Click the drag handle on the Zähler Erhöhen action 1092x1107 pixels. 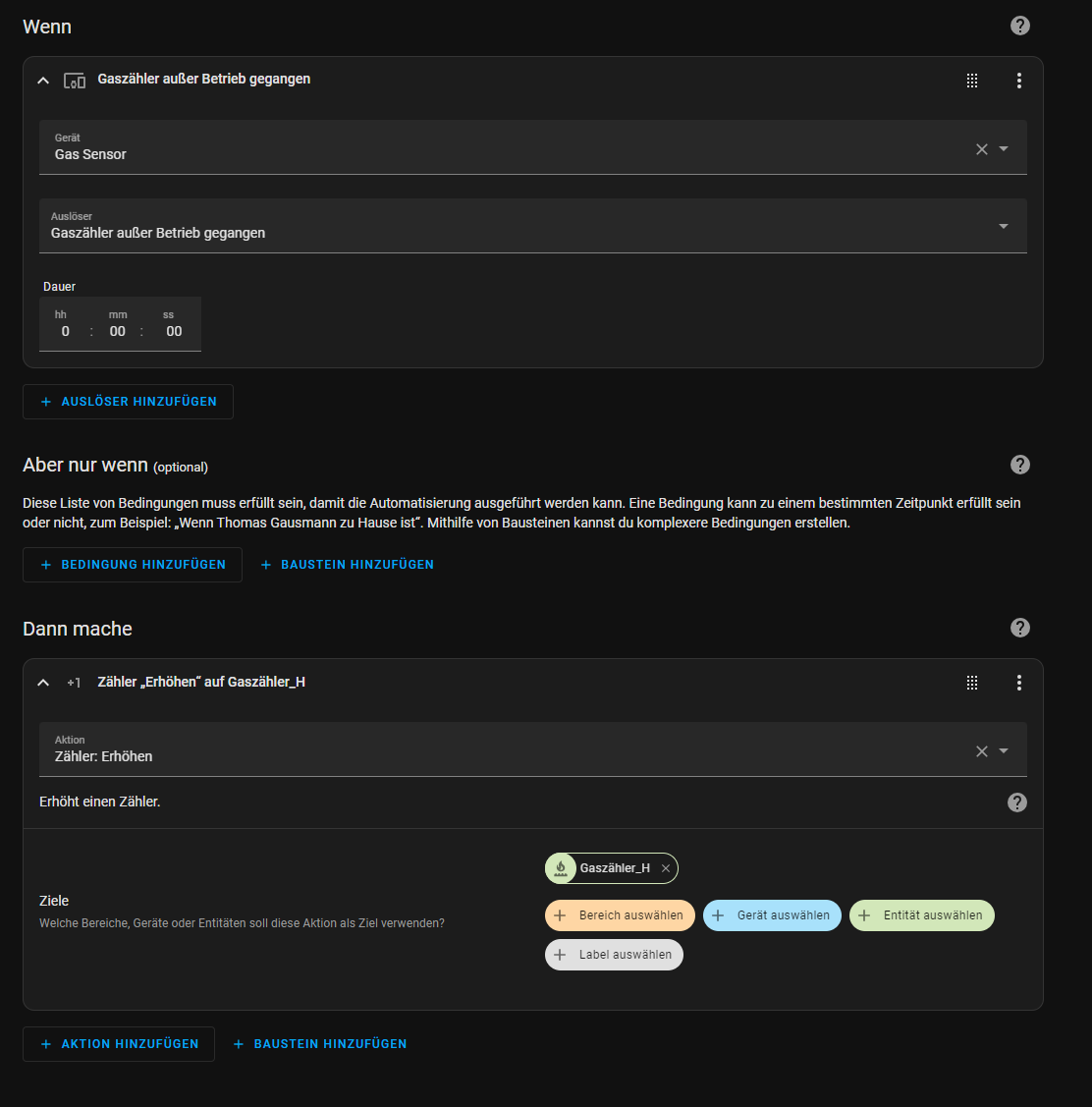coord(972,683)
